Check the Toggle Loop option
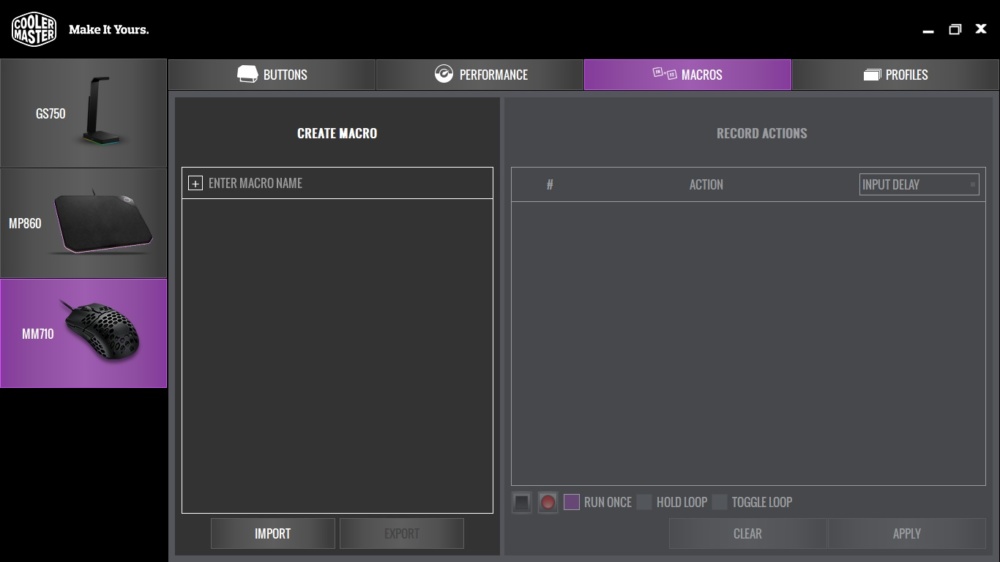Viewport: 1000px width, 562px height. click(719, 502)
